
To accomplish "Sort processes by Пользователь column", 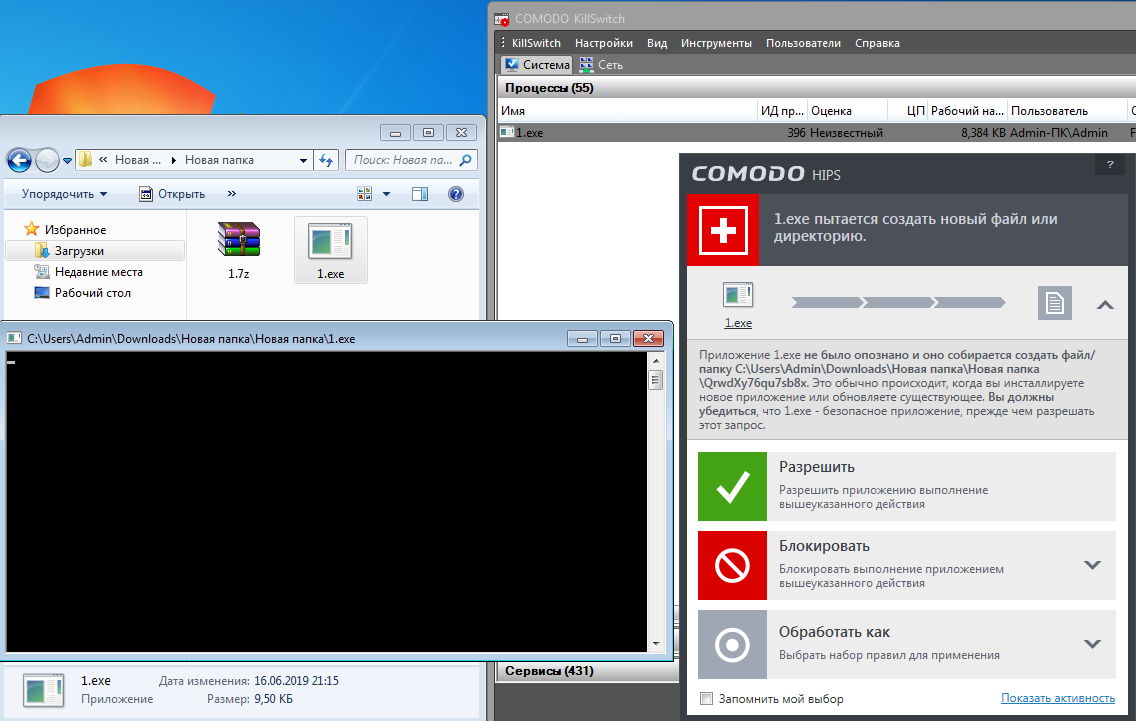I will [x=1068, y=111].
